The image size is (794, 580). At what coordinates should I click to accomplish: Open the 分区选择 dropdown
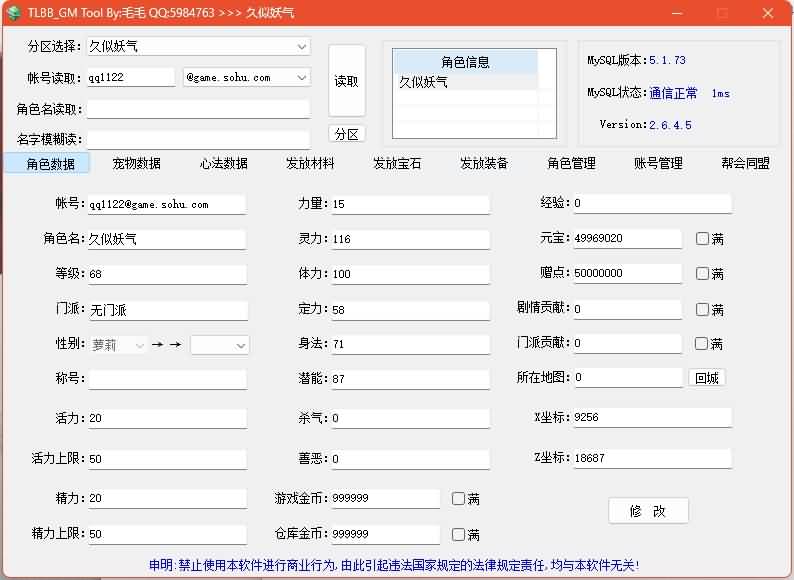point(198,47)
